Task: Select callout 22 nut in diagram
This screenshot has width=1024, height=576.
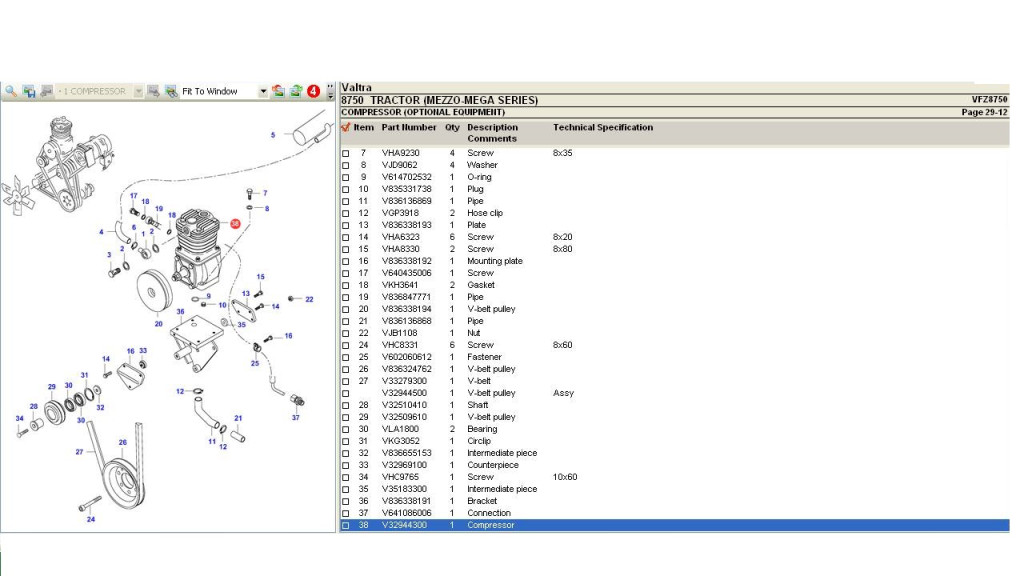Action: point(310,300)
